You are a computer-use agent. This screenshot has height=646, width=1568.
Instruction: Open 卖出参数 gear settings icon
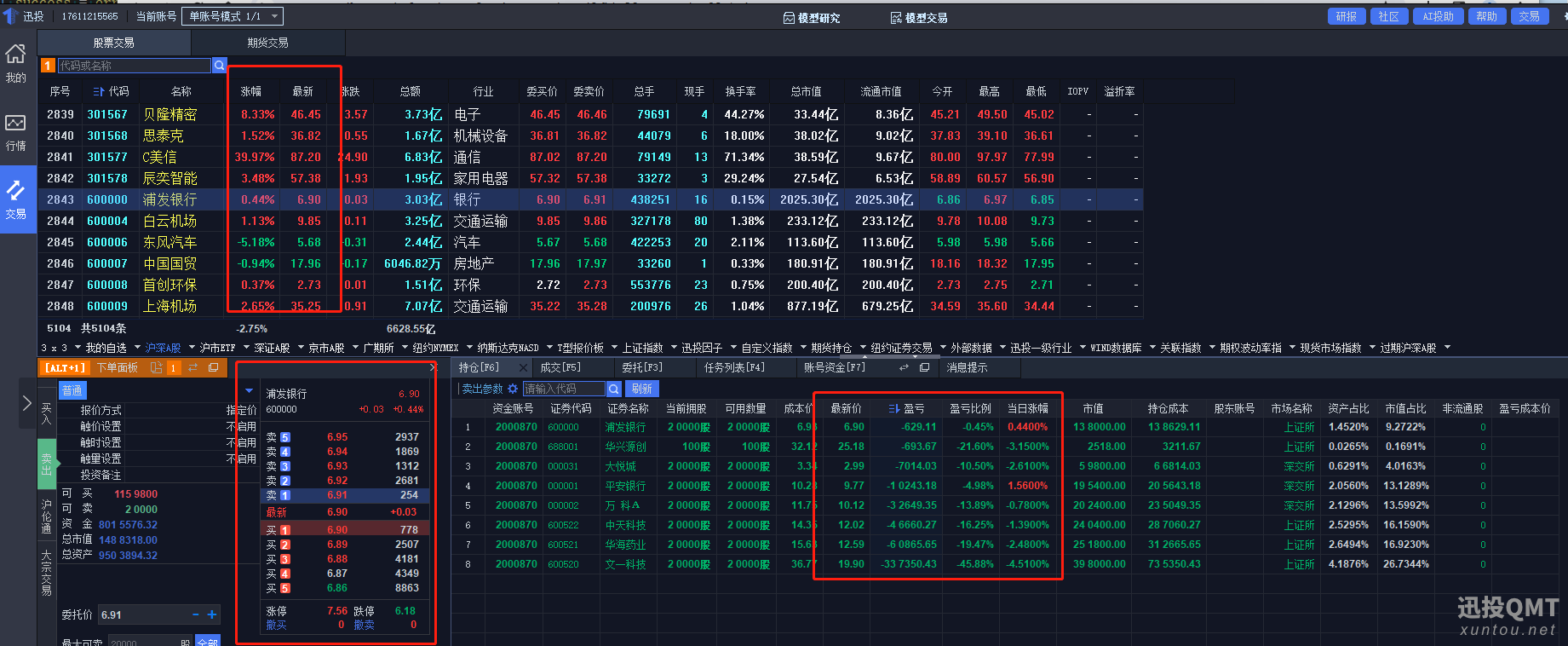click(x=513, y=389)
